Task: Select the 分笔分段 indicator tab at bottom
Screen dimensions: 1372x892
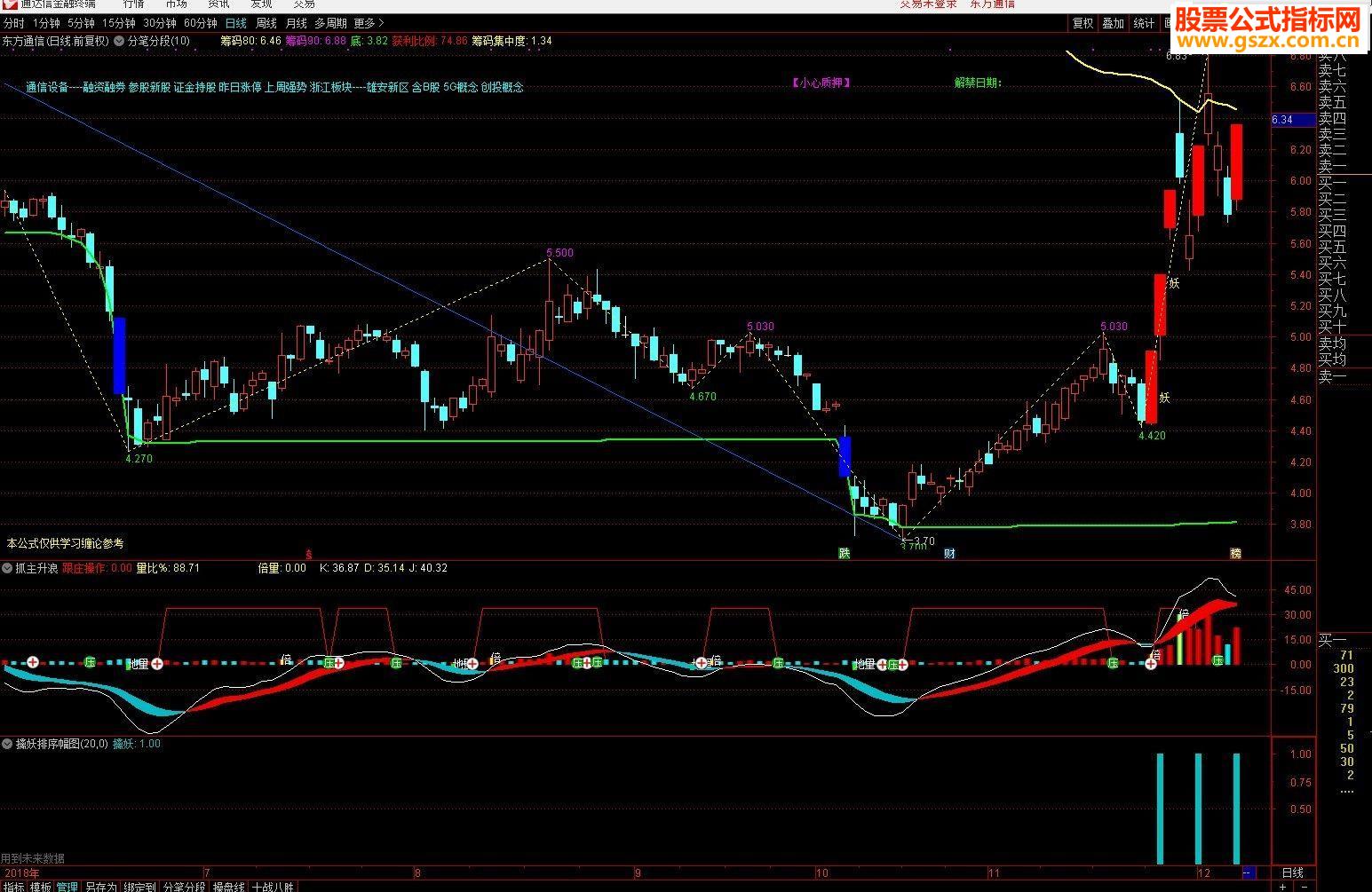Action: click(x=184, y=886)
